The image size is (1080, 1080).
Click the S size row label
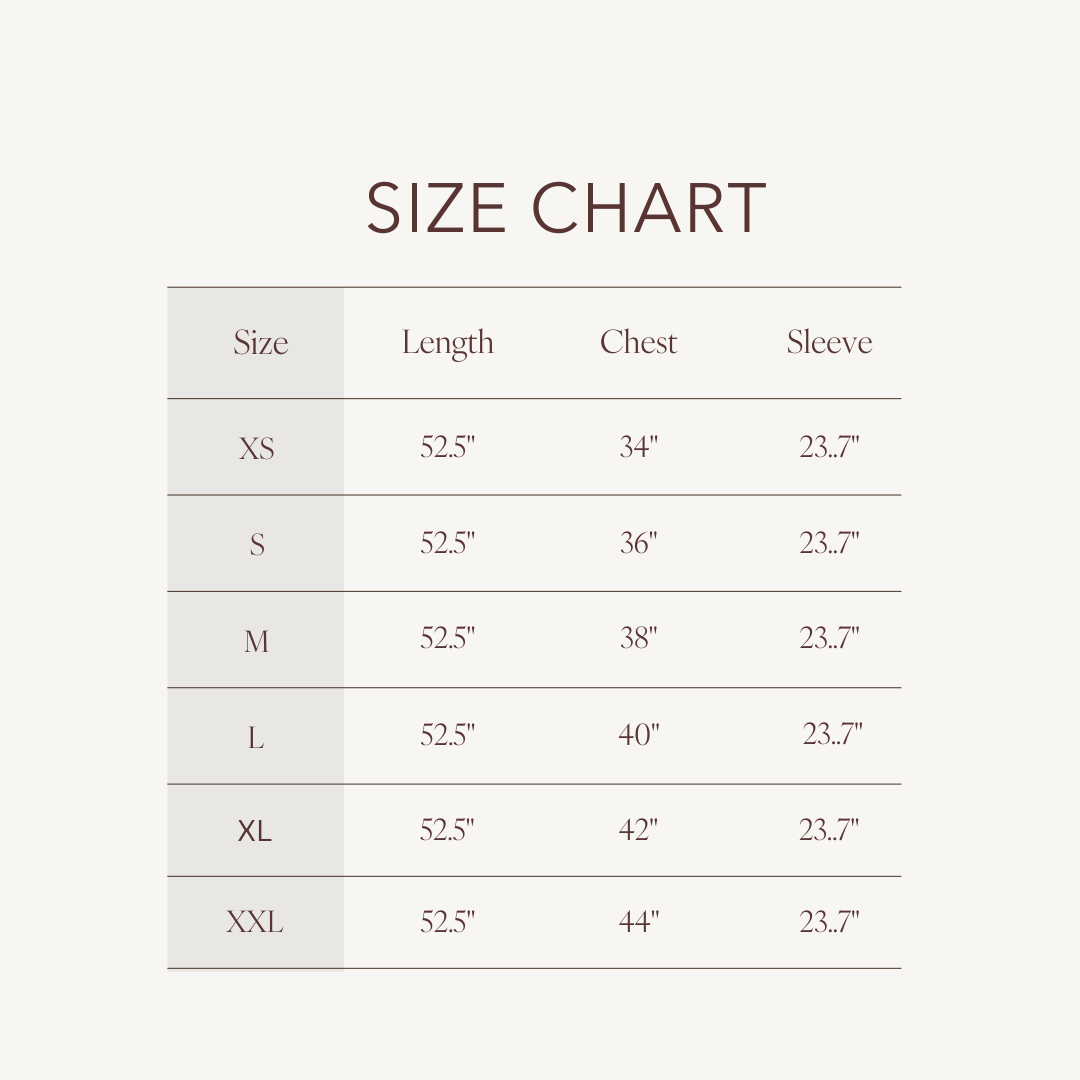257,545
